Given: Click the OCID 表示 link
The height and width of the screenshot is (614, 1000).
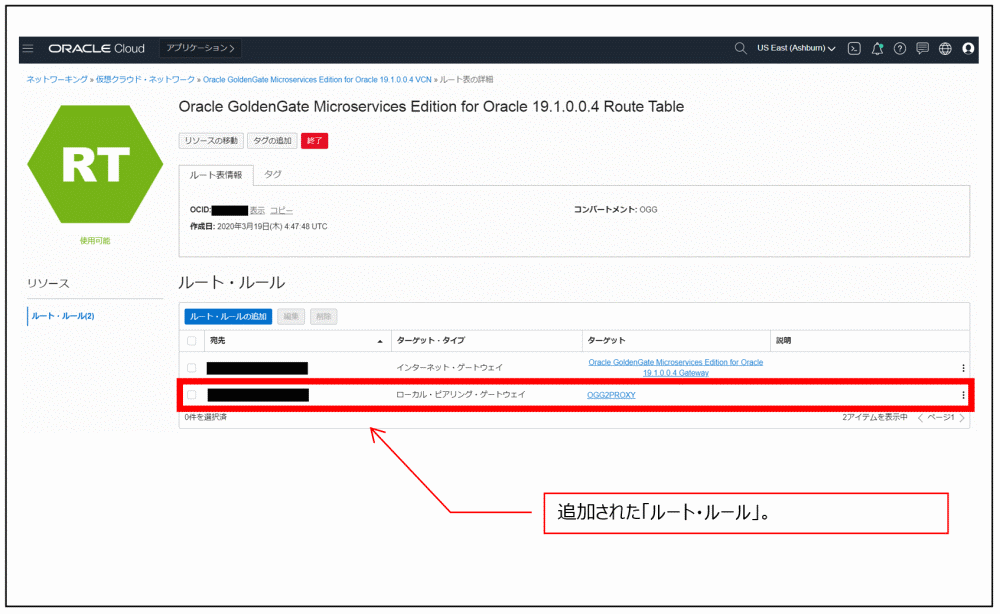Looking at the screenshot, I should click(257, 210).
